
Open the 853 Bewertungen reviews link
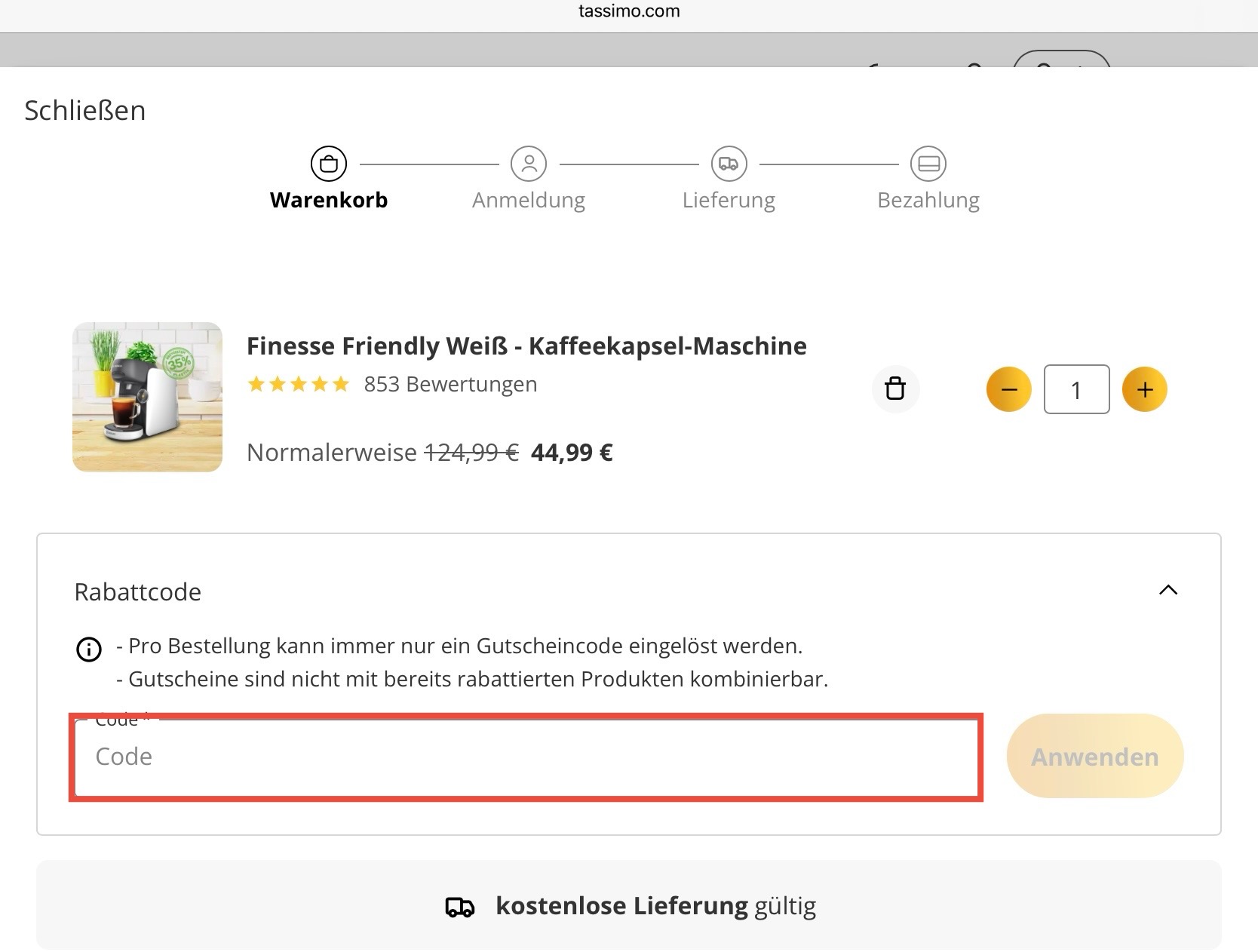(x=450, y=384)
